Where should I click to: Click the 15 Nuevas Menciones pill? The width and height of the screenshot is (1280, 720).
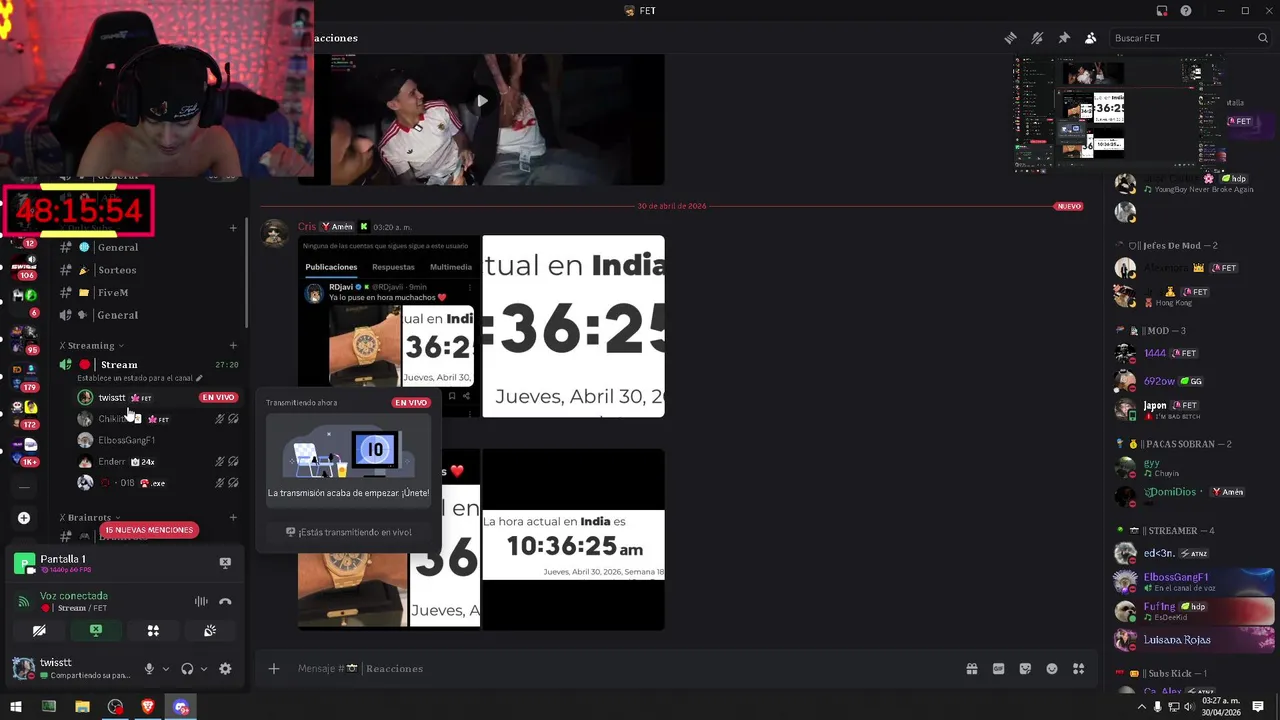click(149, 530)
